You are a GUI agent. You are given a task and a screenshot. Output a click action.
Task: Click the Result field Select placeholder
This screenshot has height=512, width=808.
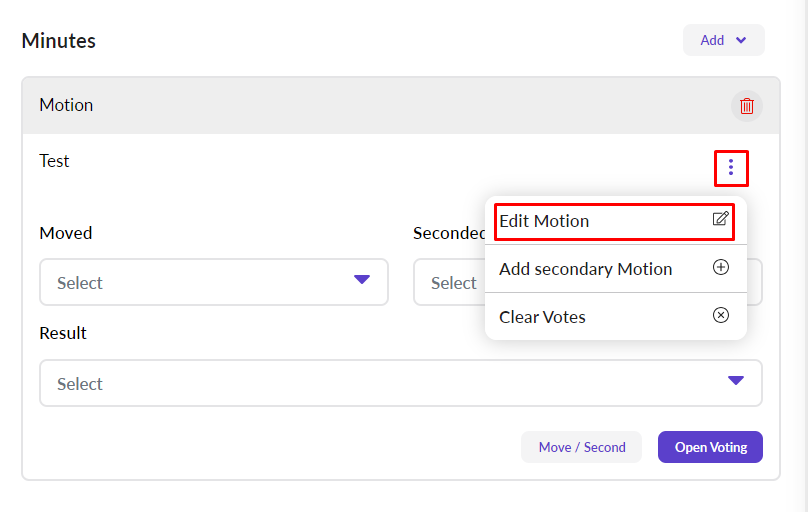coord(80,384)
